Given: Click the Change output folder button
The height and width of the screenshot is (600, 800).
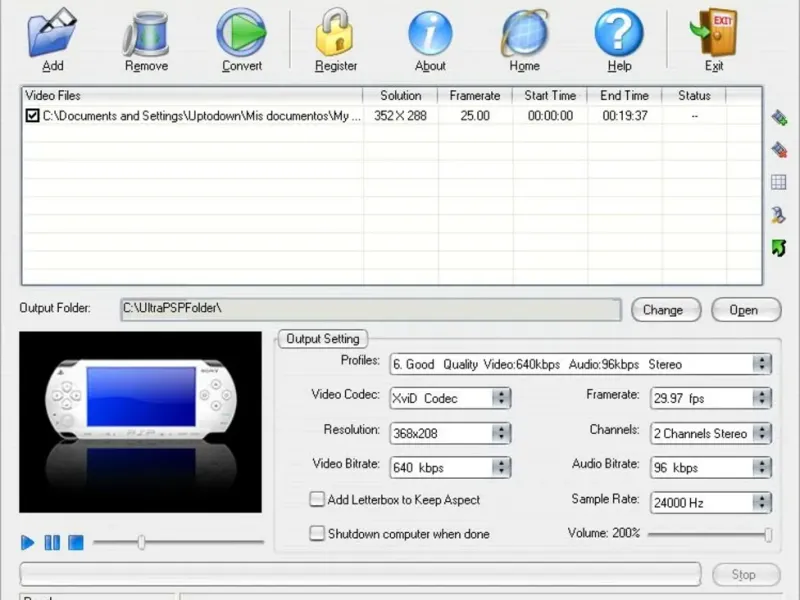Looking at the screenshot, I should point(666,310).
